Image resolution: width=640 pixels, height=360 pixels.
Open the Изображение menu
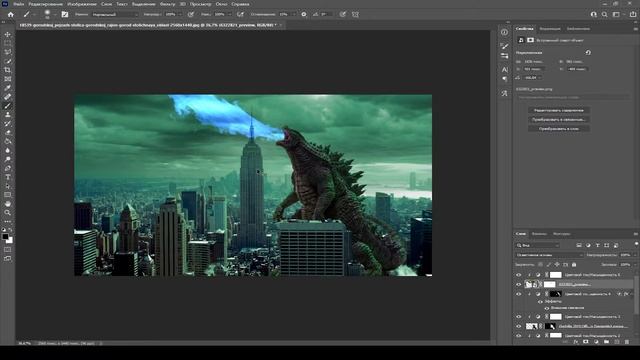[x=82, y=4]
